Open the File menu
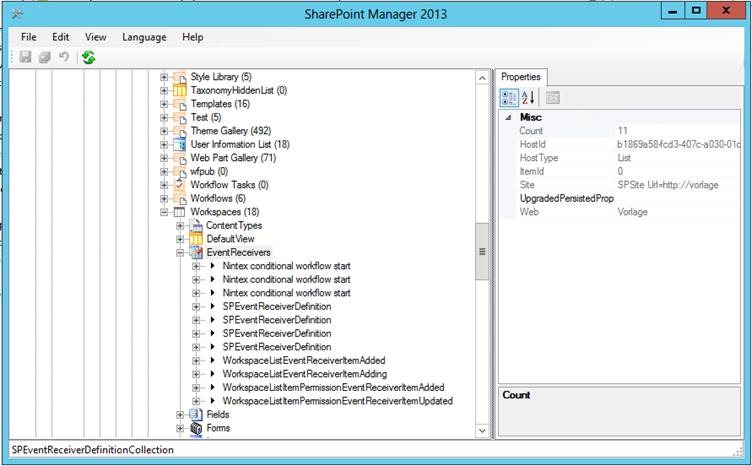Viewport: 752px width, 466px height. point(28,37)
